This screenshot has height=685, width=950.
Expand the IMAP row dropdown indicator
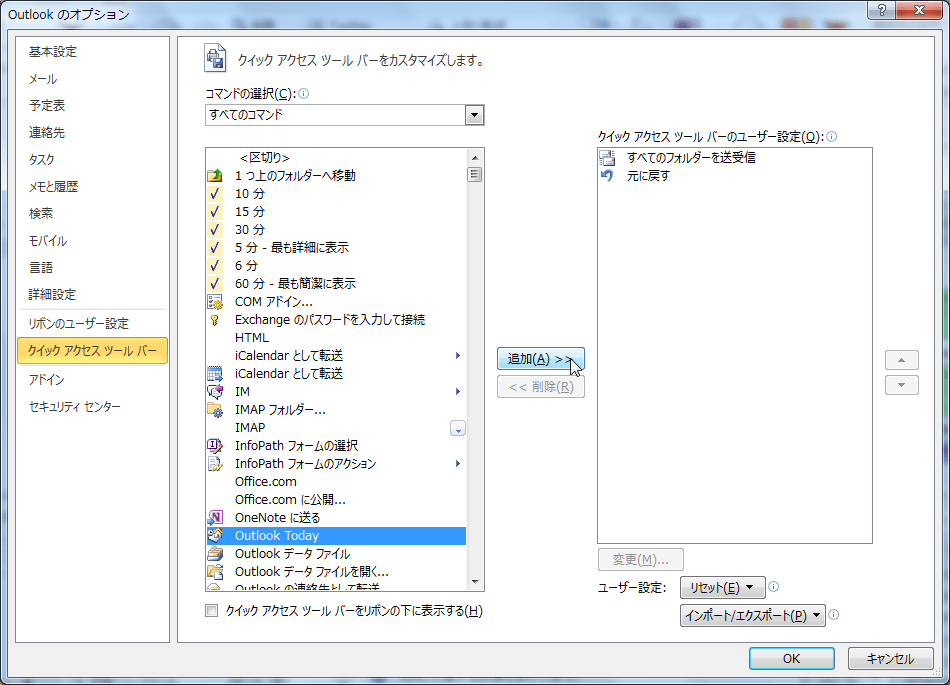point(458,429)
